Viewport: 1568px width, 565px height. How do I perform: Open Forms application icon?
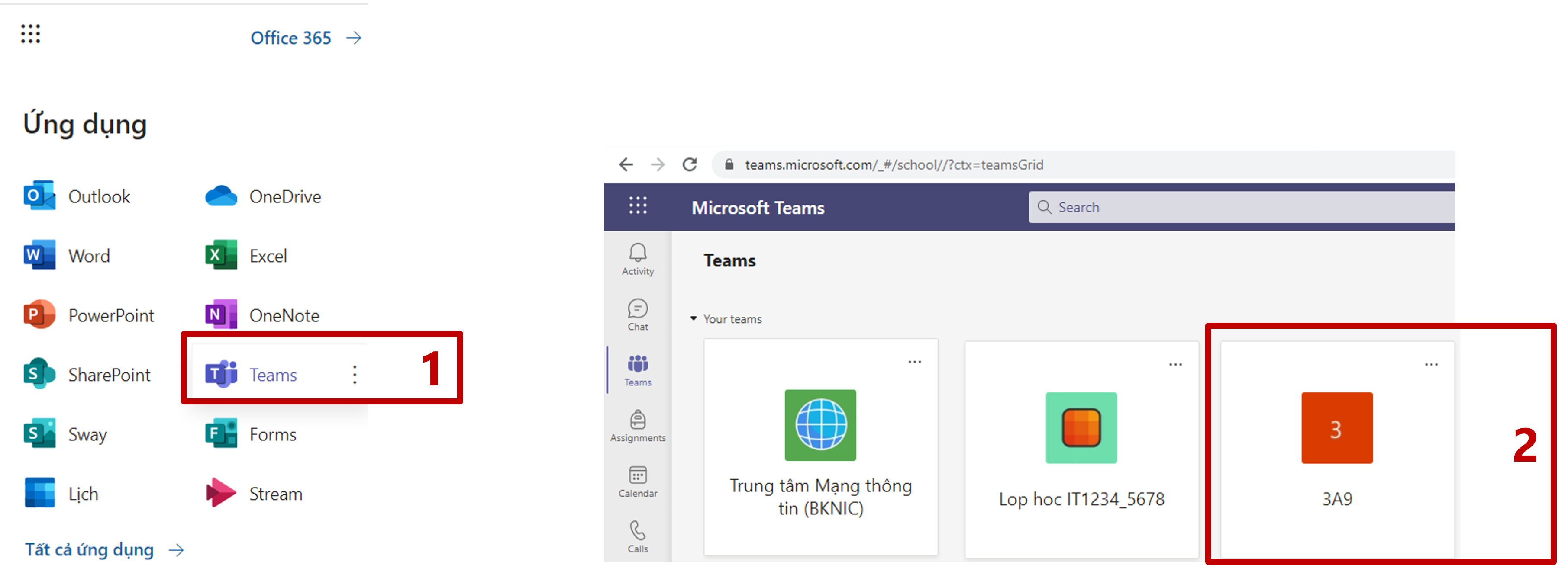tap(221, 433)
